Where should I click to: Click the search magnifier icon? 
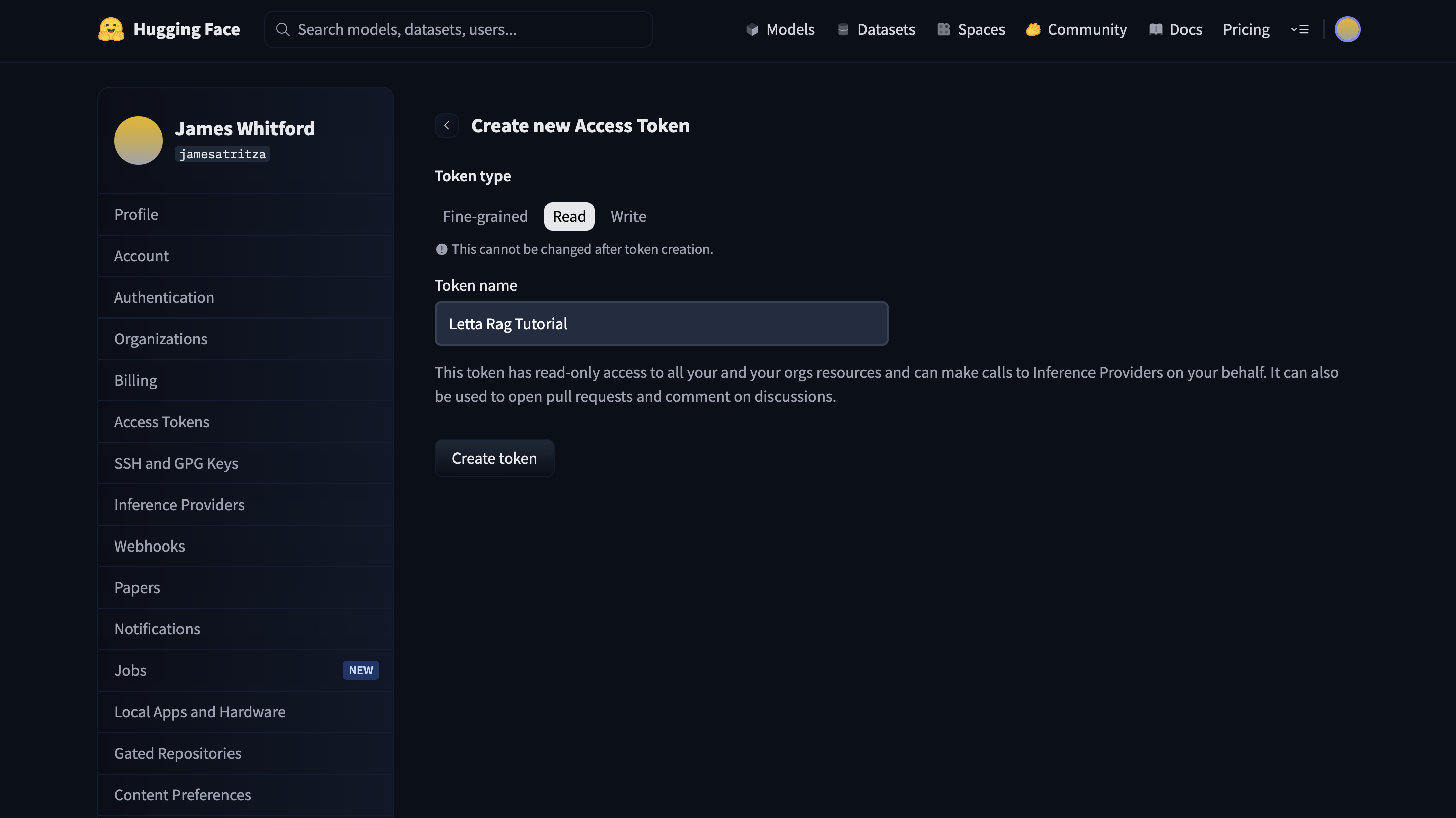(x=282, y=29)
